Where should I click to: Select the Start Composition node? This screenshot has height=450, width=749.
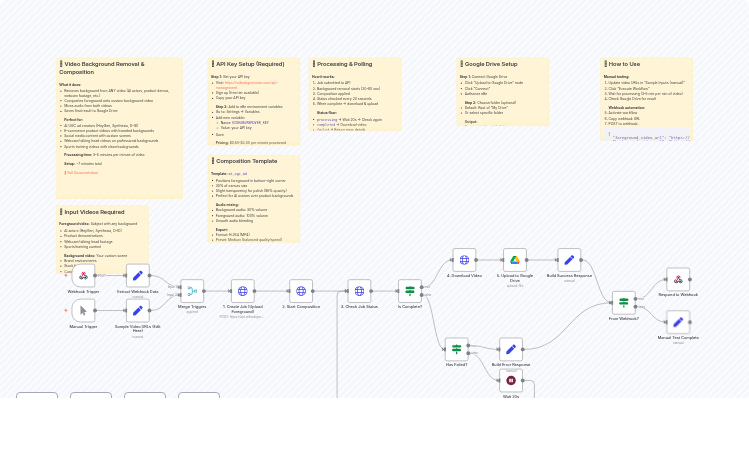point(301,291)
